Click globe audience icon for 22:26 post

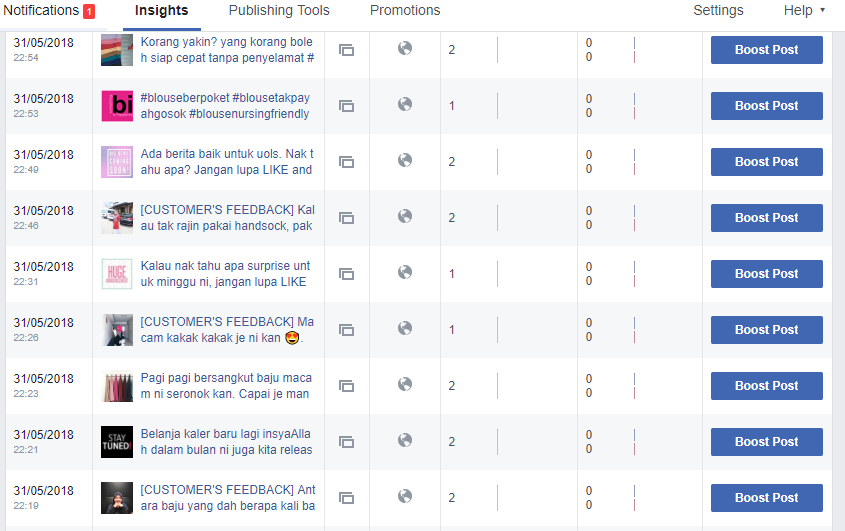point(405,328)
